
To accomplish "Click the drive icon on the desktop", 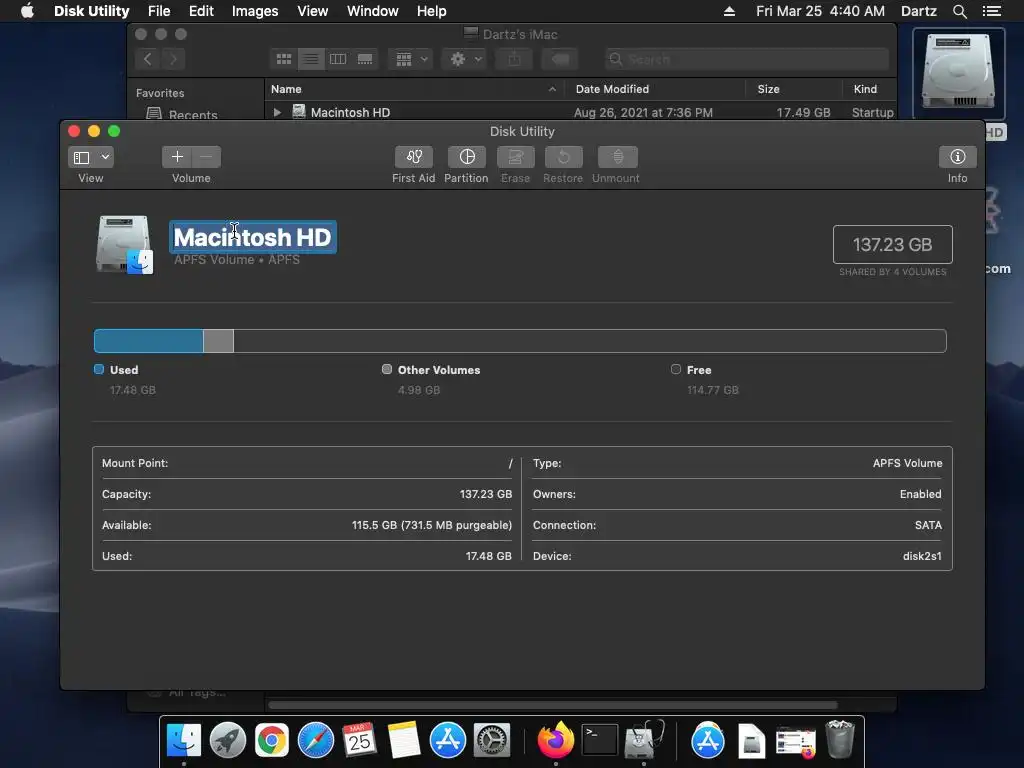I will 958,73.
